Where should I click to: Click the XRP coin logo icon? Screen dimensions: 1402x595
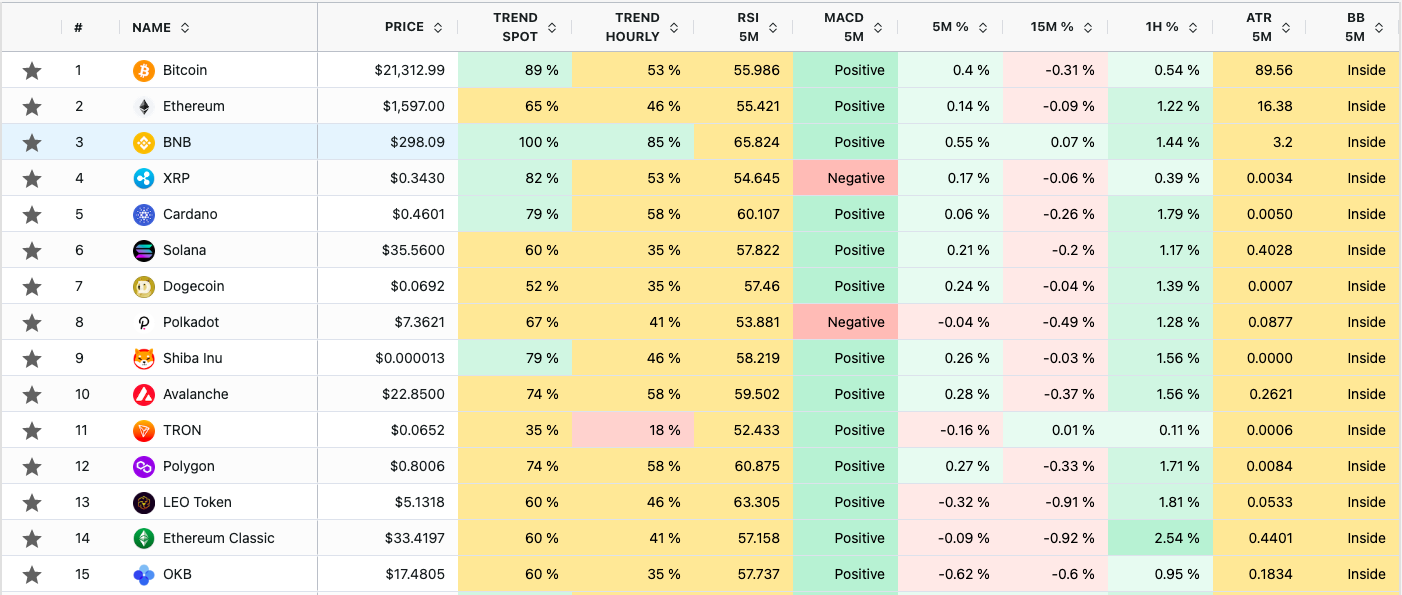pos(144,178)
